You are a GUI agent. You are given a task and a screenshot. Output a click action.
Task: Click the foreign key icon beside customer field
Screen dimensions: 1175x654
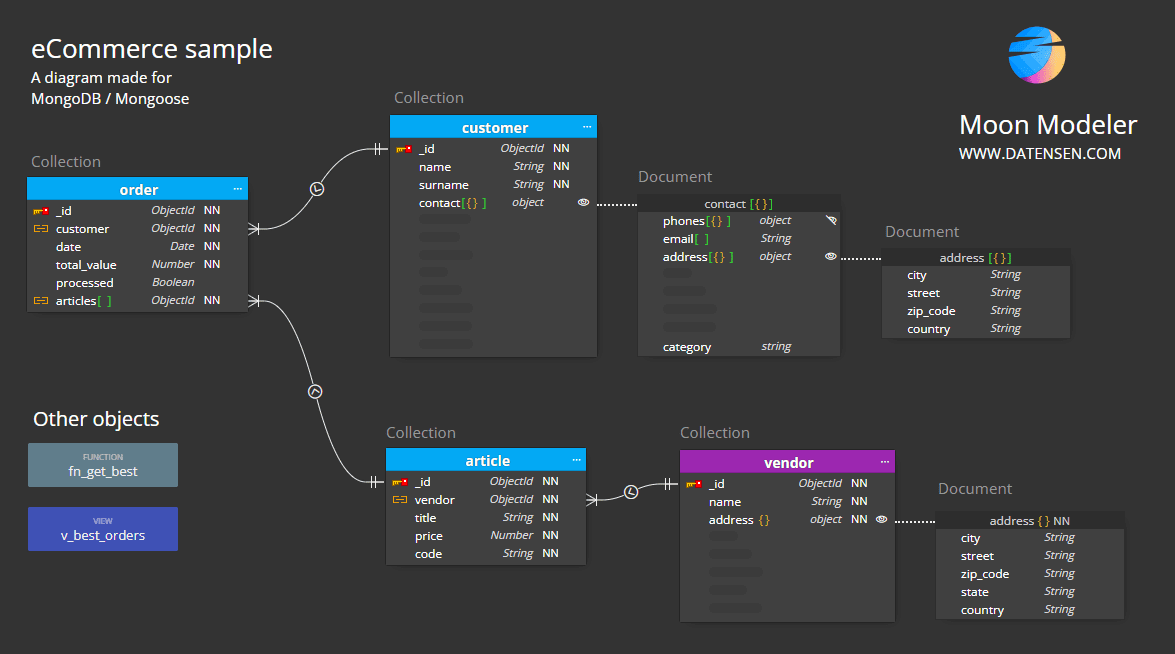coord(41,229)
